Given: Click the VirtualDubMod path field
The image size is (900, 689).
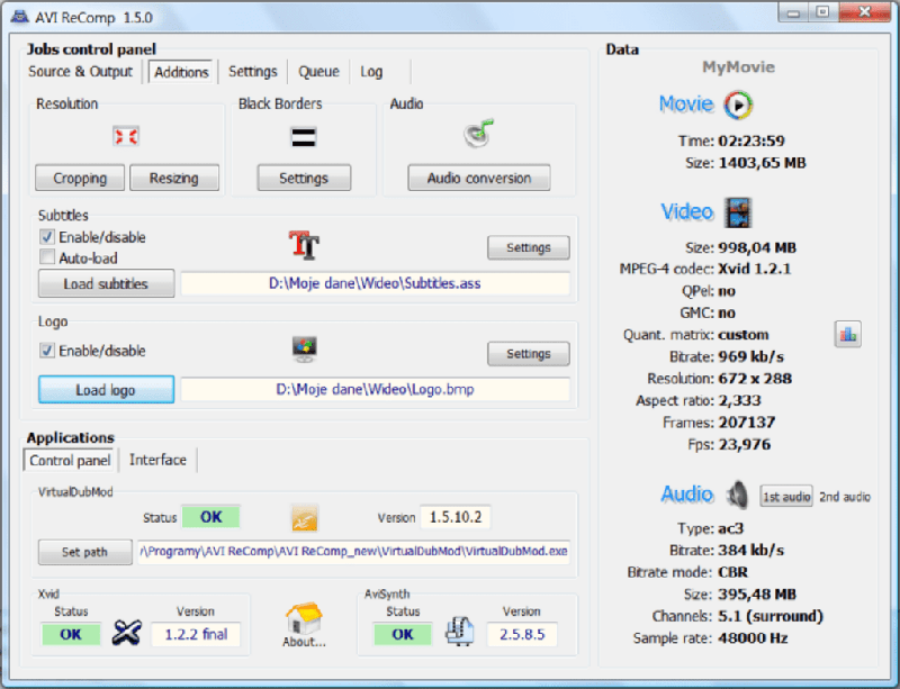Looking at the screenshot, I should pos(355,552).
